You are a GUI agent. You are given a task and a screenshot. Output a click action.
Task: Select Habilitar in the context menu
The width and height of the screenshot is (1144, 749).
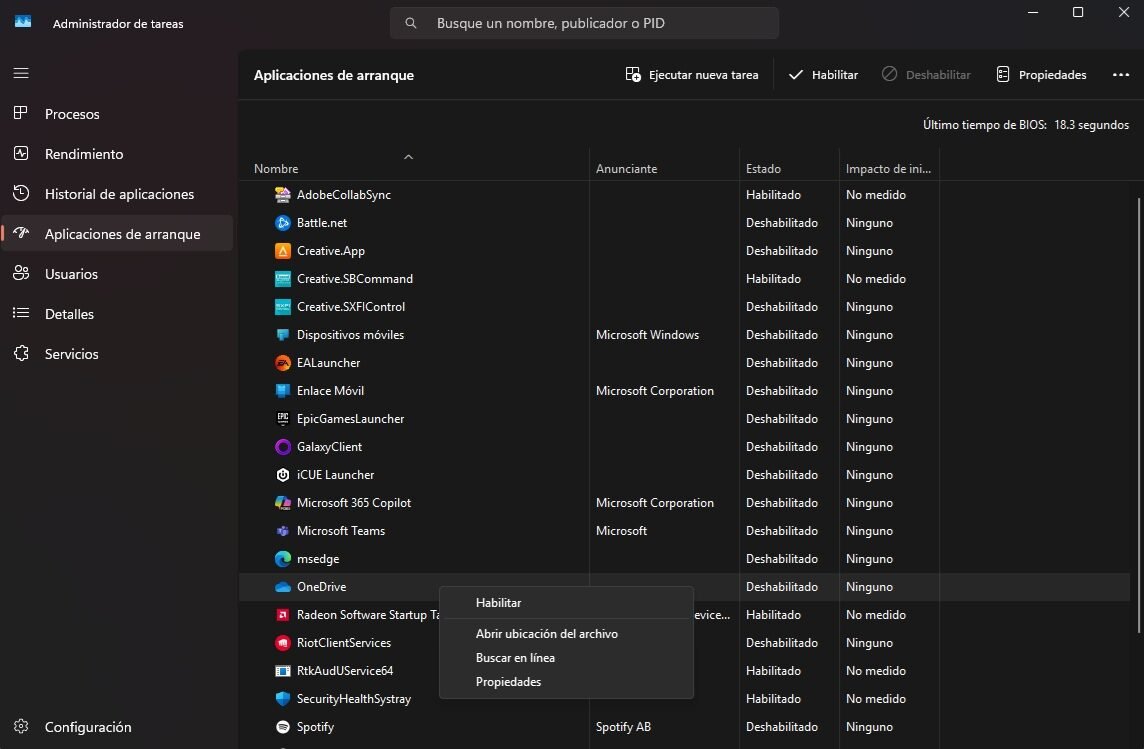click(498, 603)
